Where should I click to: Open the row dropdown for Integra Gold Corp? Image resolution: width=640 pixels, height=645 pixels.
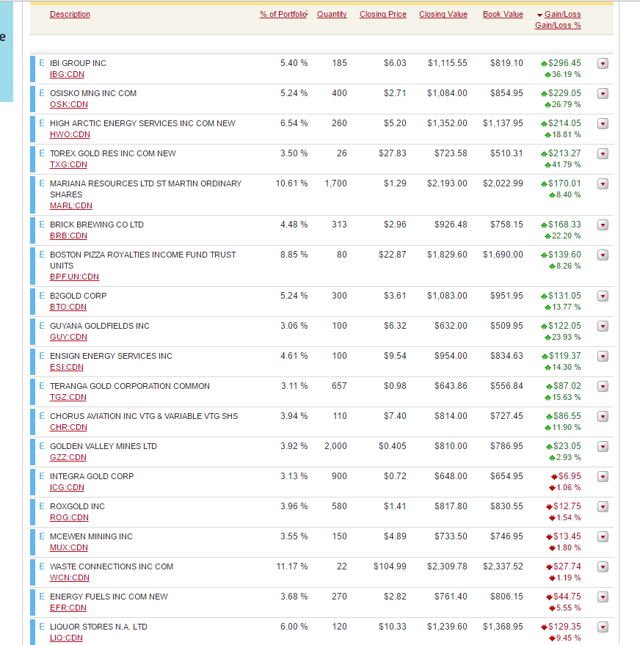(603, 476)
